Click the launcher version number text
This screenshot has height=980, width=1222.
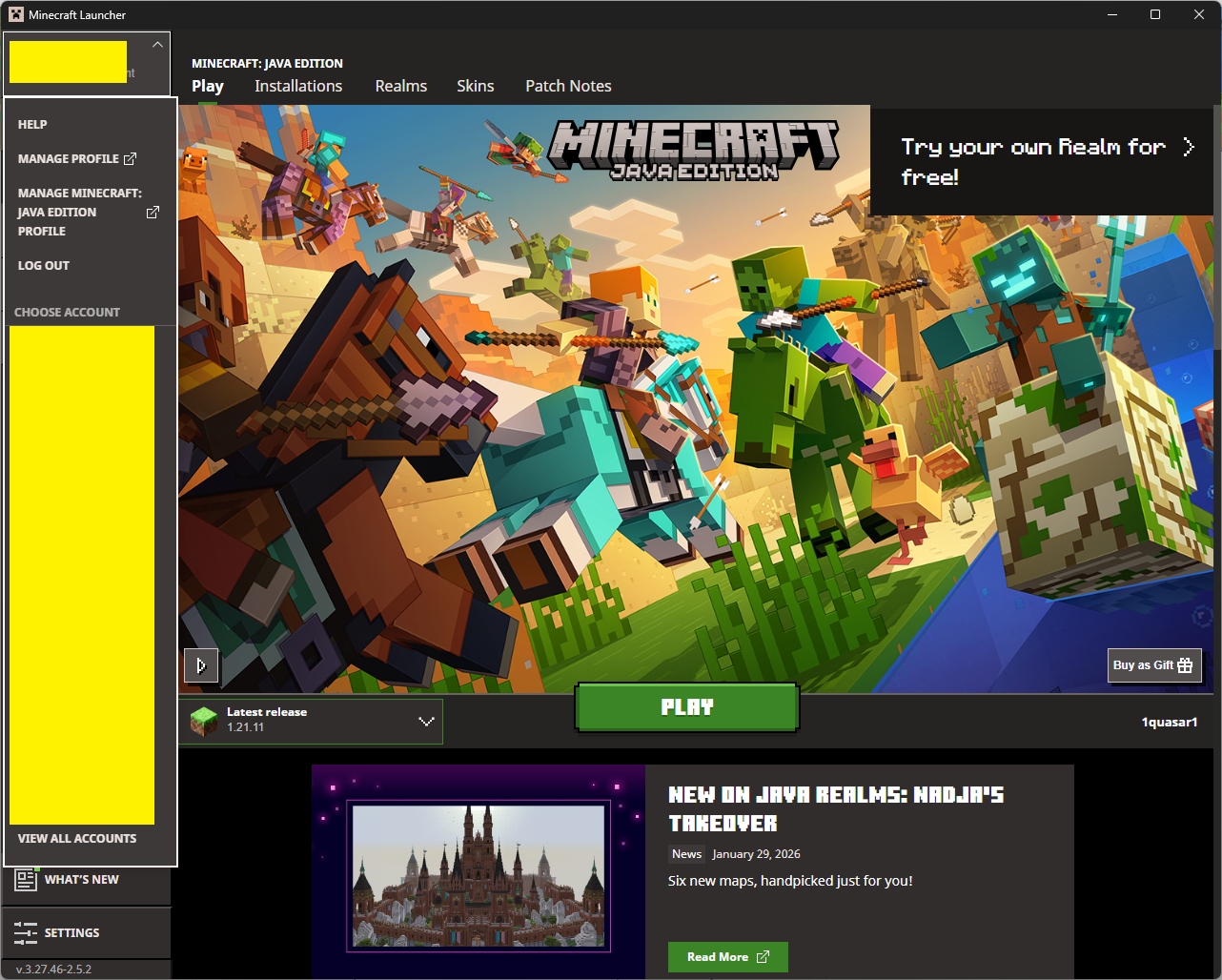pos(54,969)
